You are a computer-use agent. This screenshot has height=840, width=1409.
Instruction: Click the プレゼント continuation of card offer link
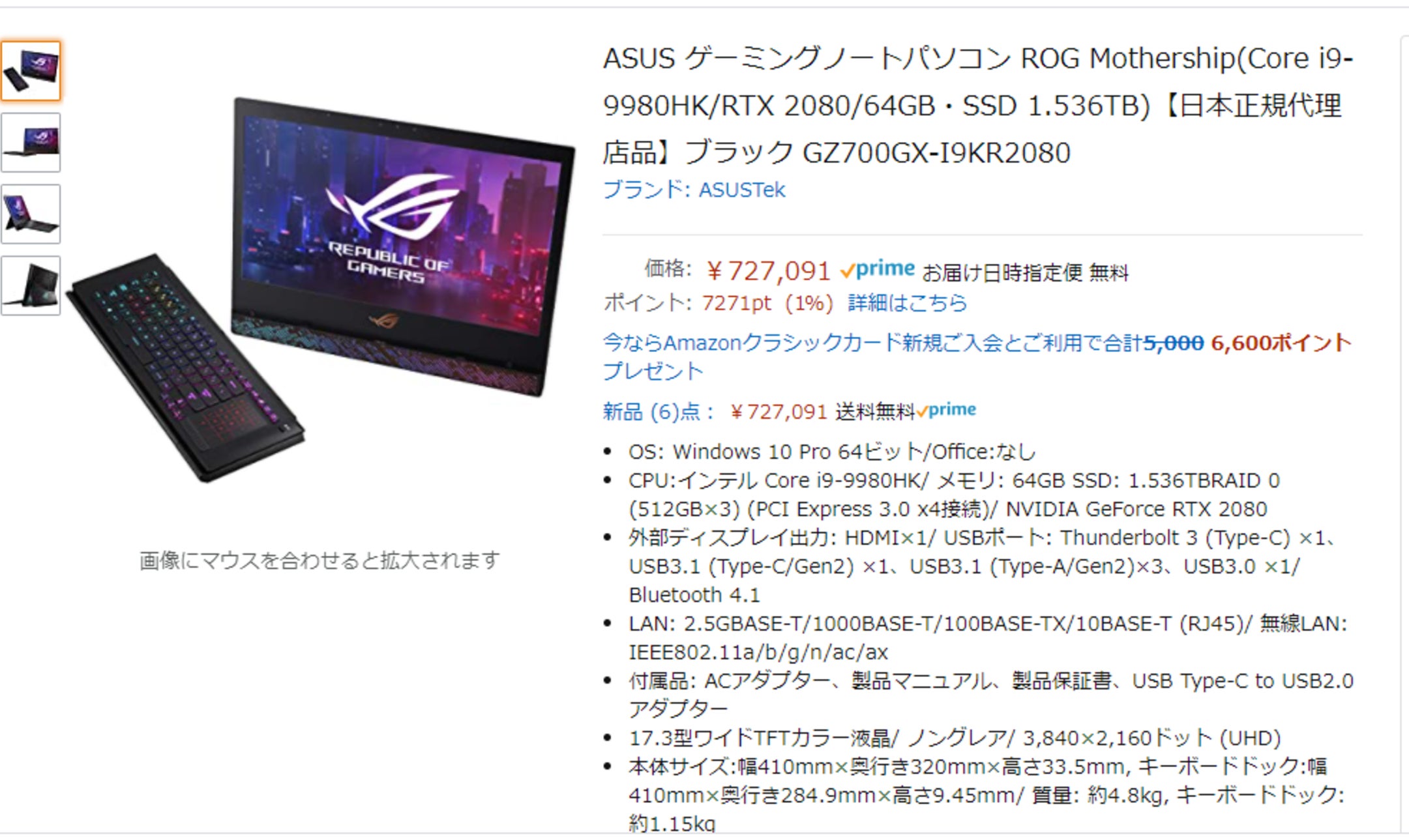pos(653,371)
